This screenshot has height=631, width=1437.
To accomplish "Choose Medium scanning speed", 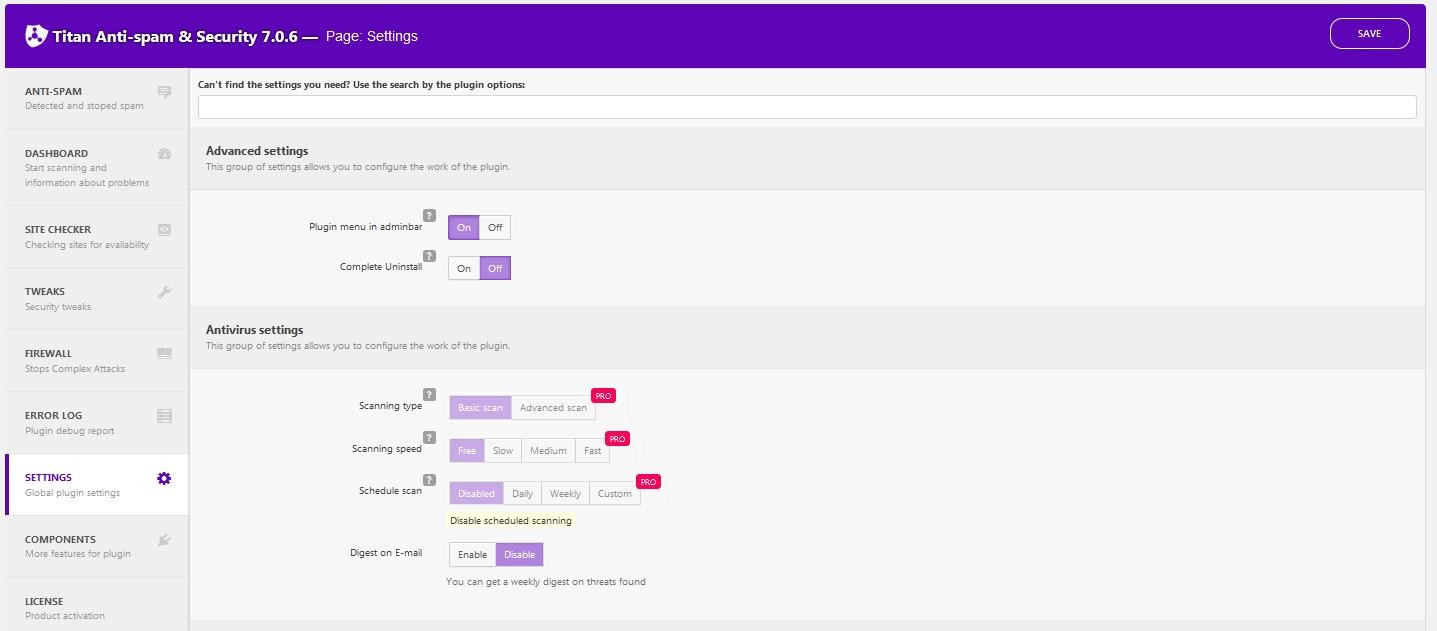I will coord(548,451).
